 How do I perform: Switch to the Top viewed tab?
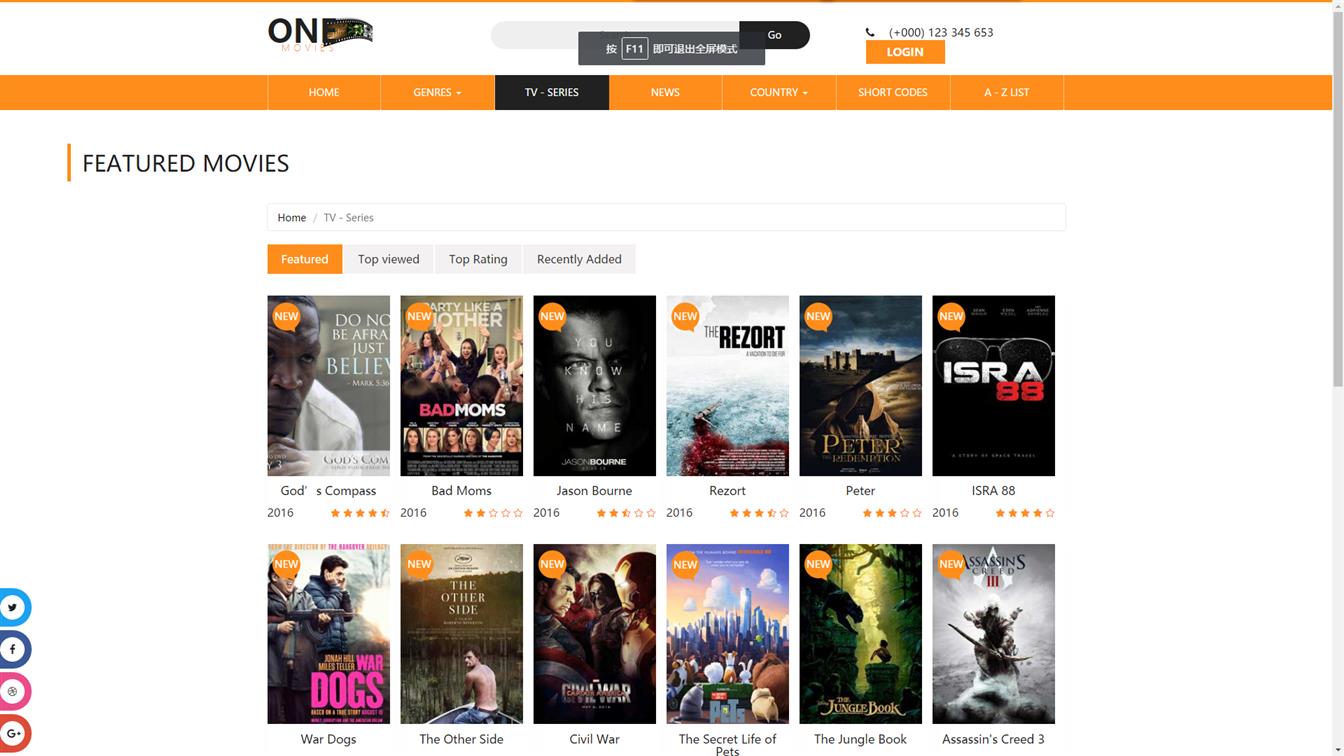pyautogui.click(x=389, y=259)
